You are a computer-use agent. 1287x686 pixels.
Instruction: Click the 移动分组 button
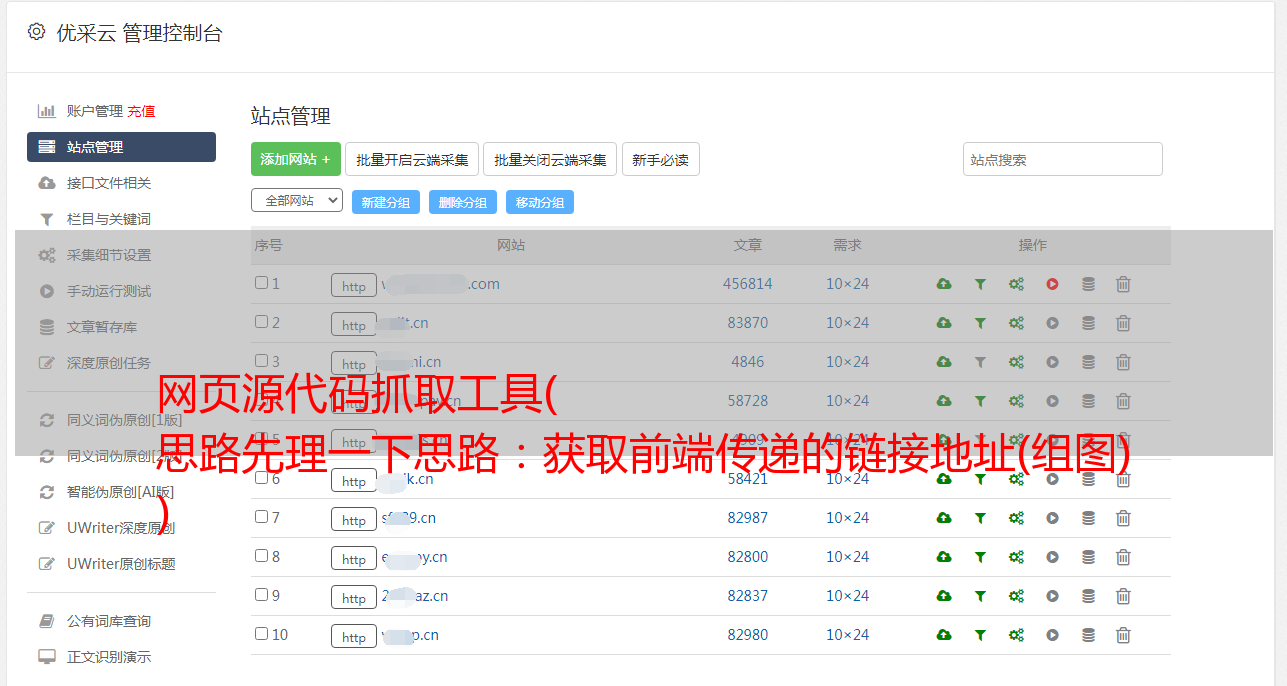click(x=540, y=202)
